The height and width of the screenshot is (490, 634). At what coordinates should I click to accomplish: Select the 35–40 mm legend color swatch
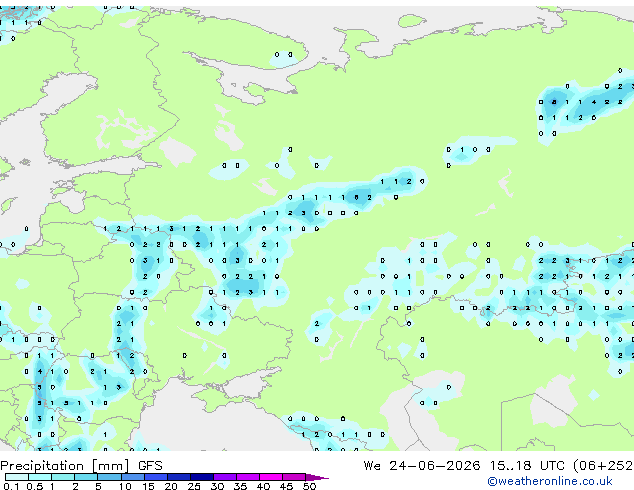tap(248, 477)
